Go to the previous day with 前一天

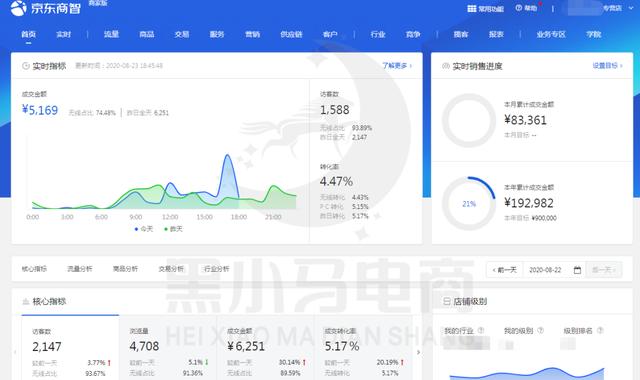(504, 270)
